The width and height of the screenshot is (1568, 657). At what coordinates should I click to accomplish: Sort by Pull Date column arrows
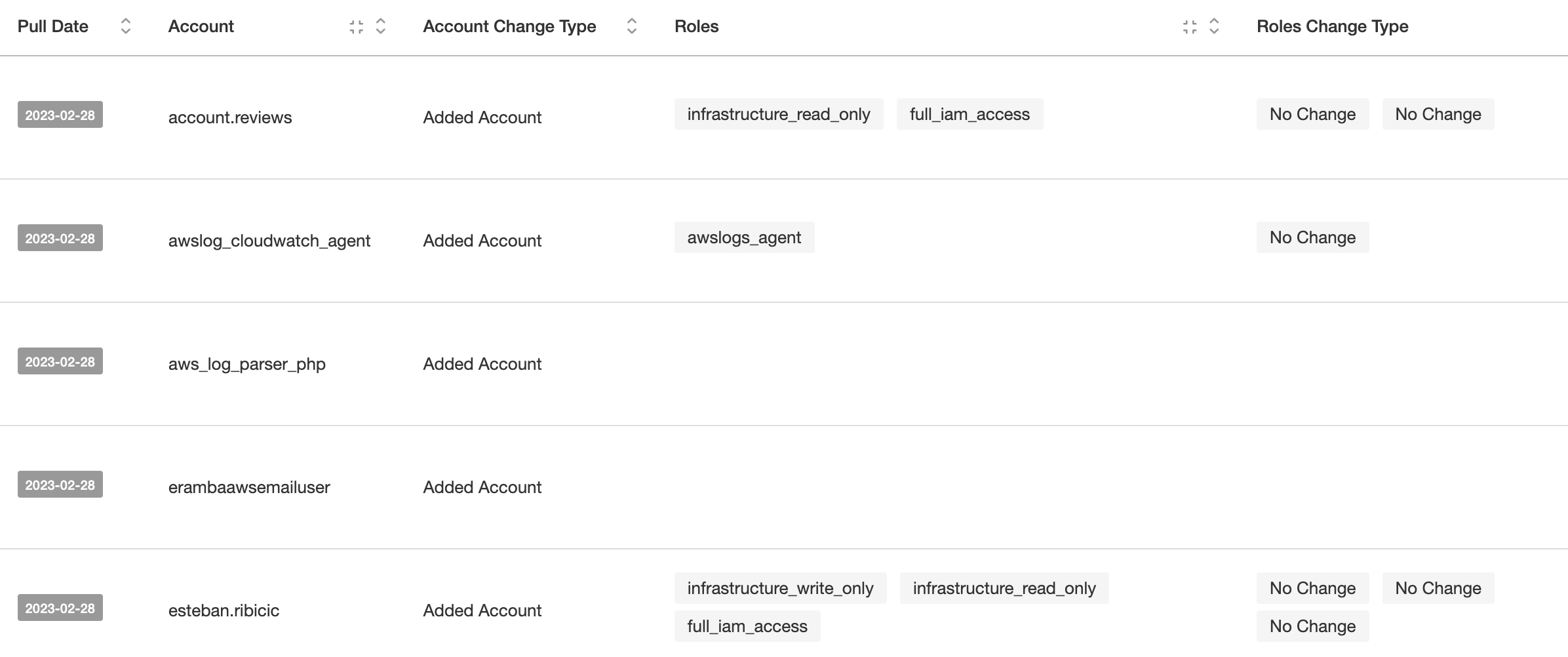click(126, 26)
